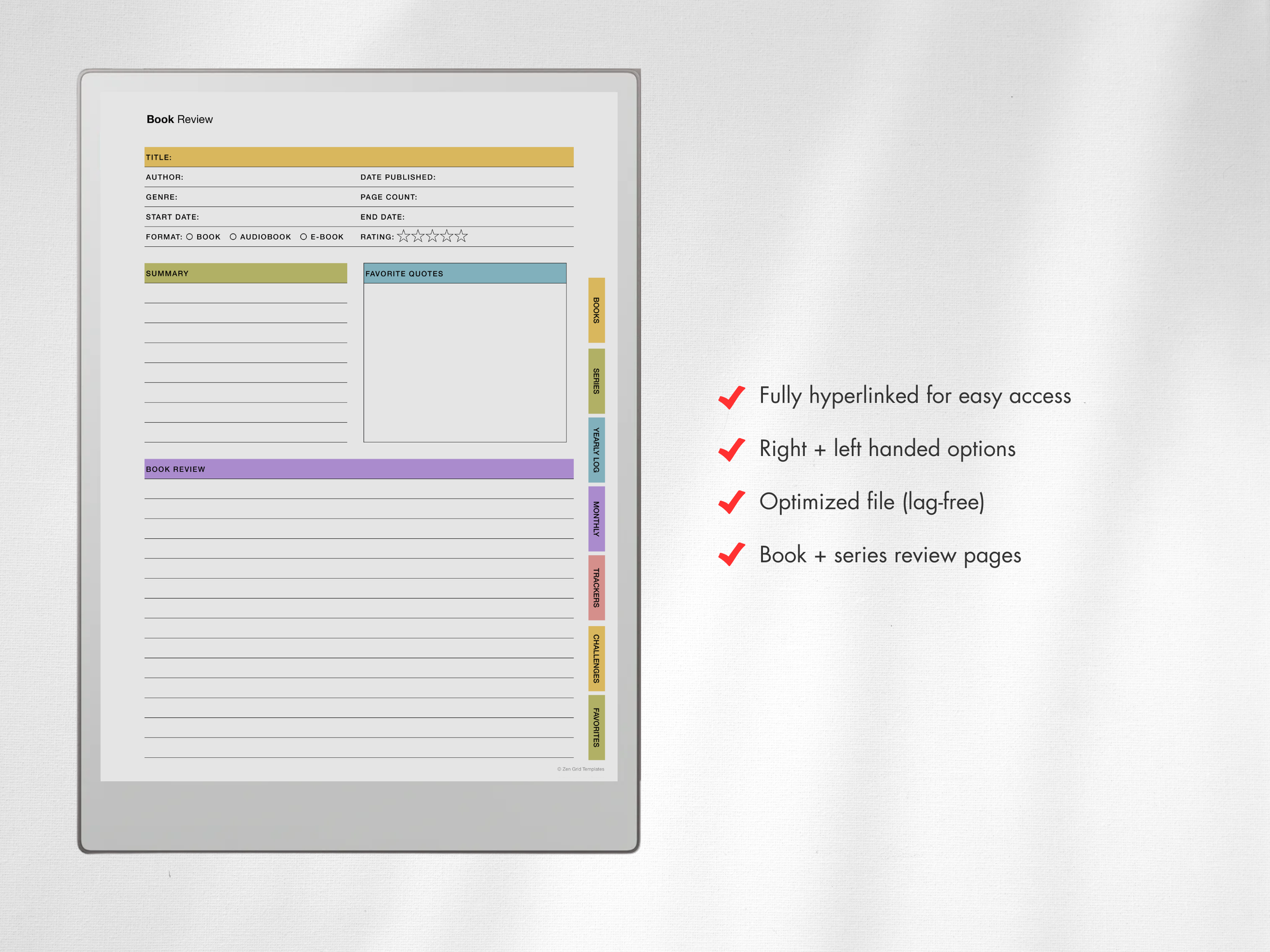Tap the second rating star
This screenshot has height=952, width=1270.
(x=418, y=236)
